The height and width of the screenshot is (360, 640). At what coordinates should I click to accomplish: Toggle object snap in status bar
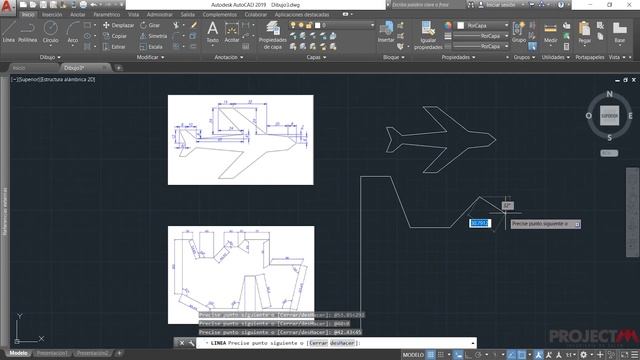coord(522,355)
